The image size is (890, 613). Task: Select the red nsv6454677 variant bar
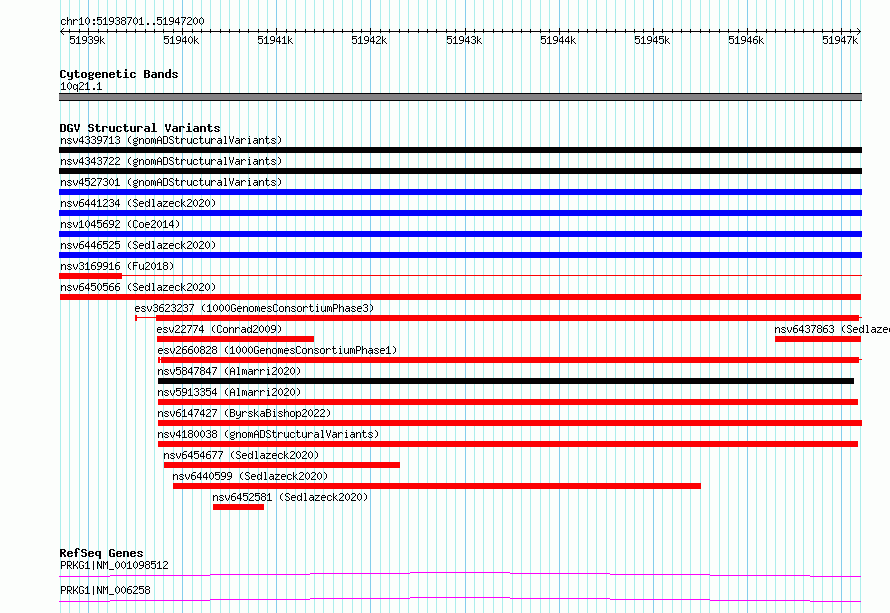(282, 465)
